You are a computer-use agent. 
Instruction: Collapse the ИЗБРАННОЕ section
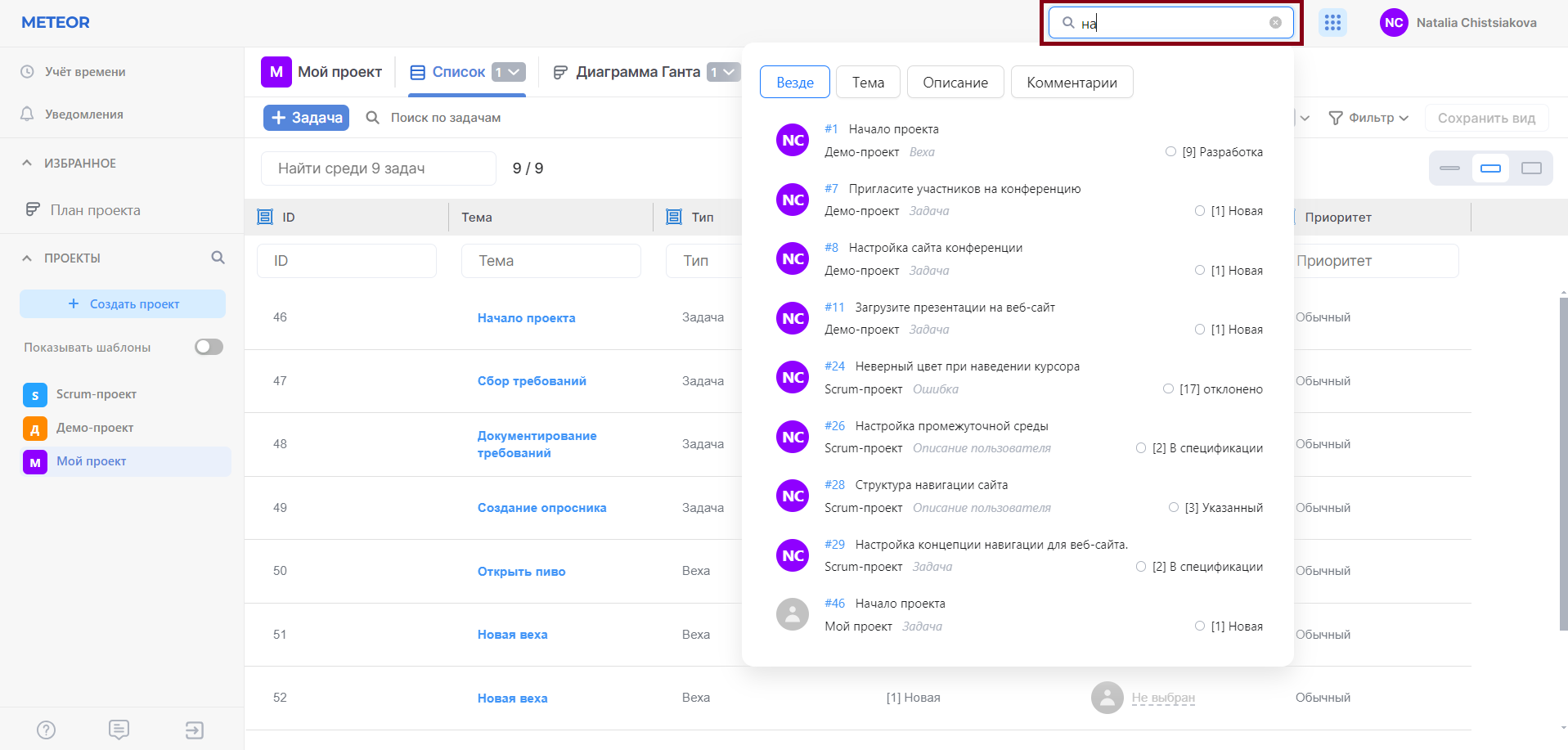[x=27, y=163]
